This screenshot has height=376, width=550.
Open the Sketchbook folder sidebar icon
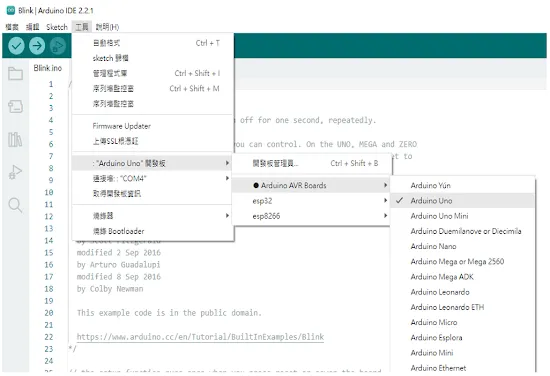(x=15, y=73)
